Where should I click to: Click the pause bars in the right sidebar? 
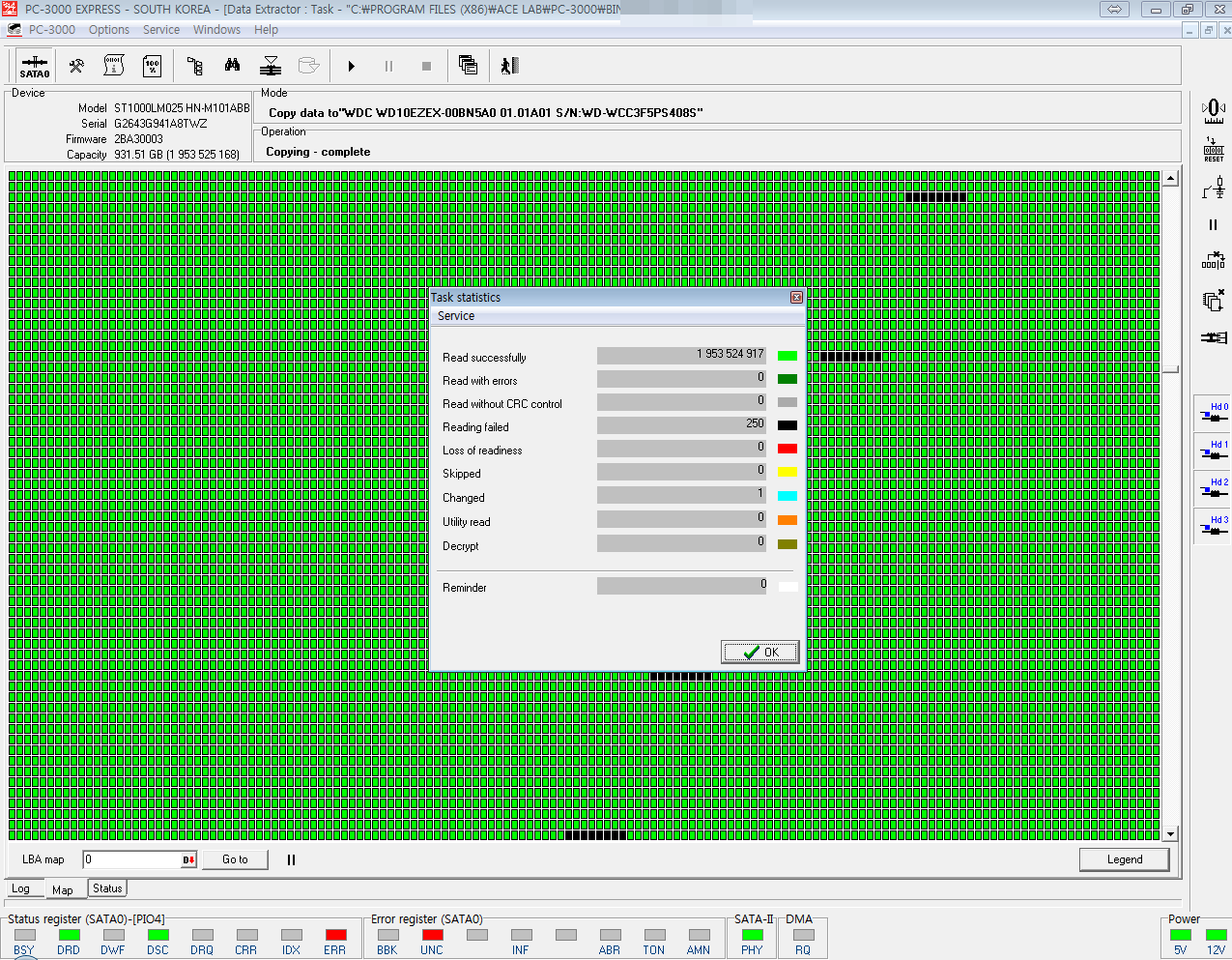point(1214,224)
